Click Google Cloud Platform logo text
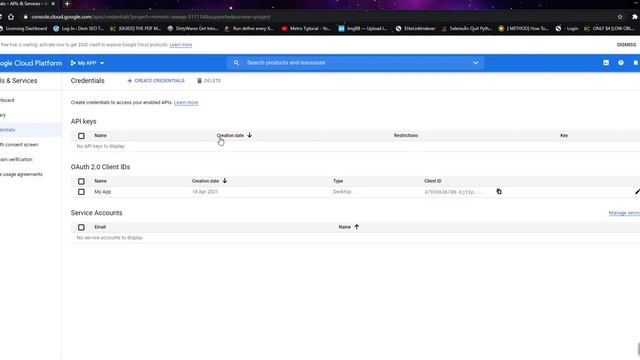This screenshot has height=360, width=640. (x=31, y=63)
